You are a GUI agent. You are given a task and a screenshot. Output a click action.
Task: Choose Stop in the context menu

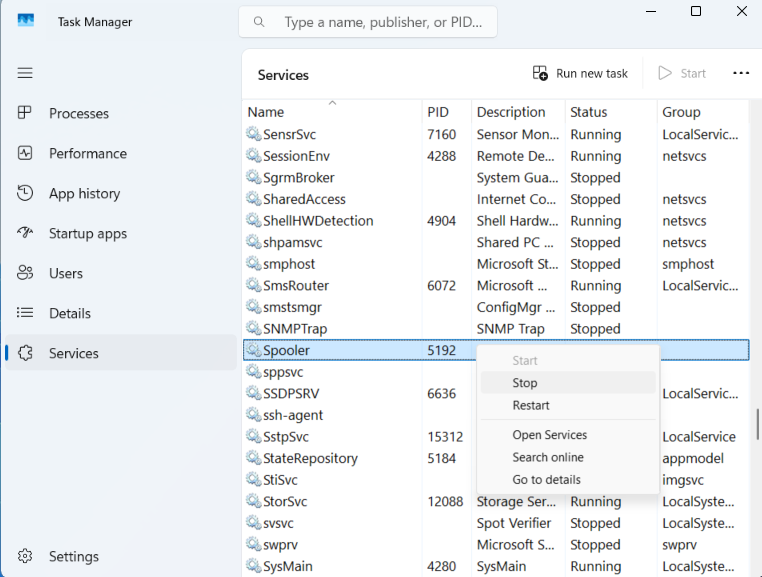click(525, 383)
